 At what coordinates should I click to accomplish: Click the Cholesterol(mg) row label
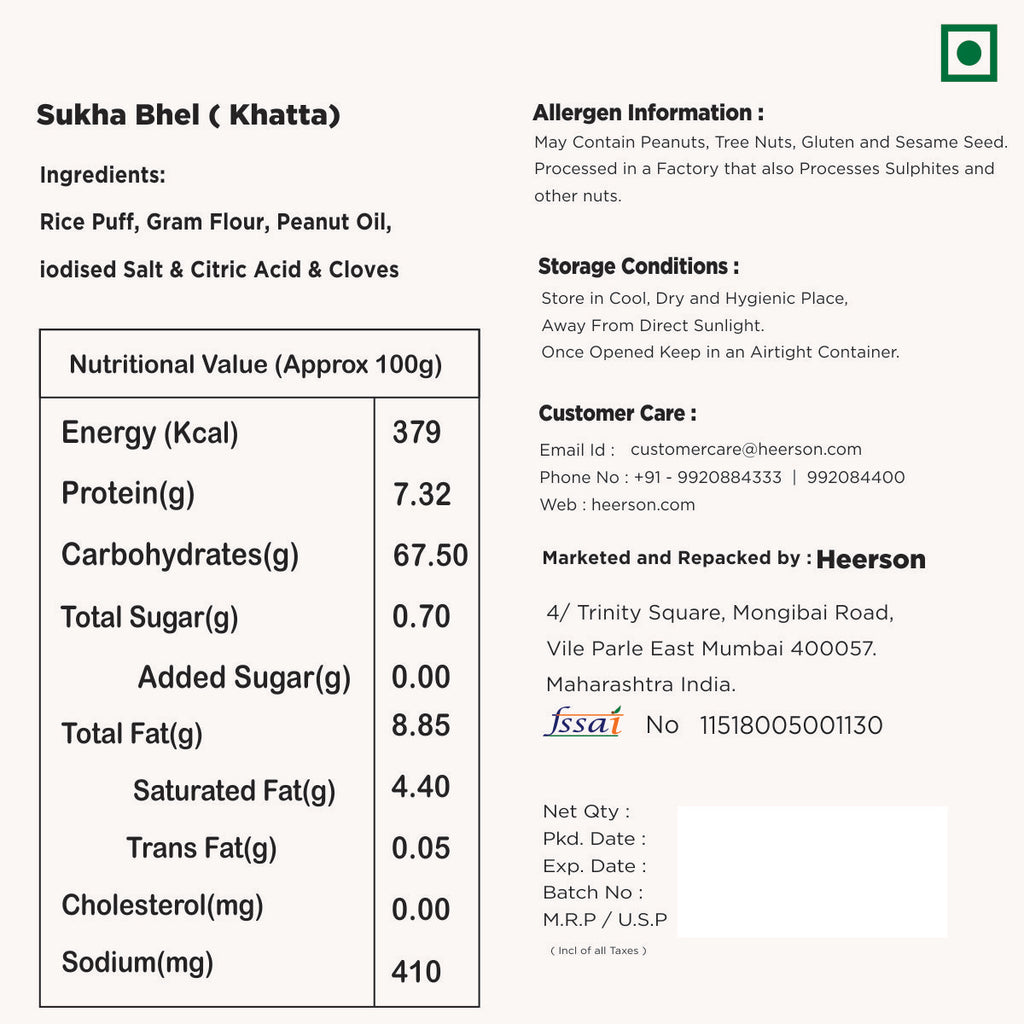tap(162, 906)
